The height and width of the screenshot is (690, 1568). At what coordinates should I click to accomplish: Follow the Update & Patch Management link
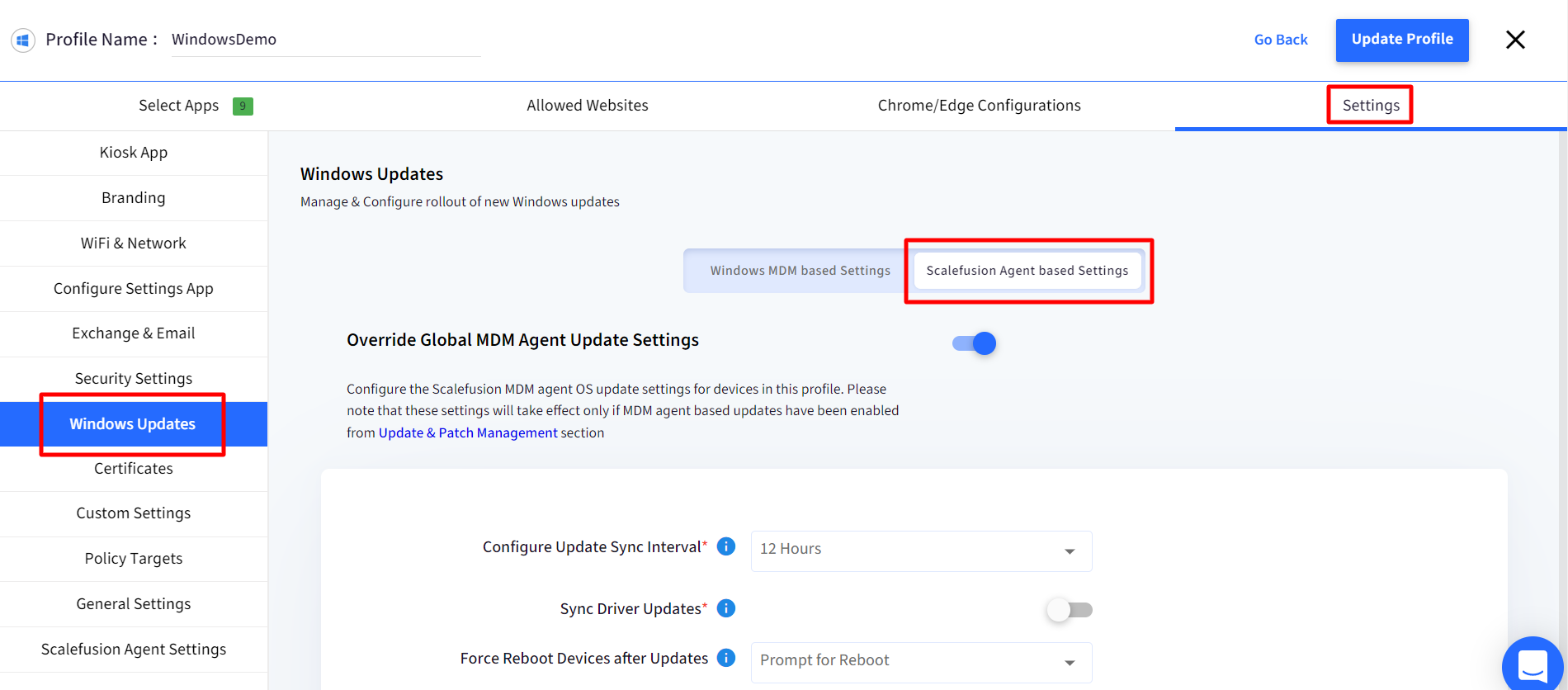click(468, 432)
